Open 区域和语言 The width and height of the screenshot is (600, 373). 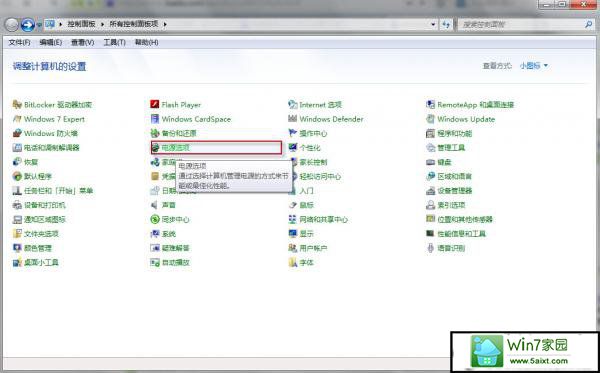(x=449, y=176)
